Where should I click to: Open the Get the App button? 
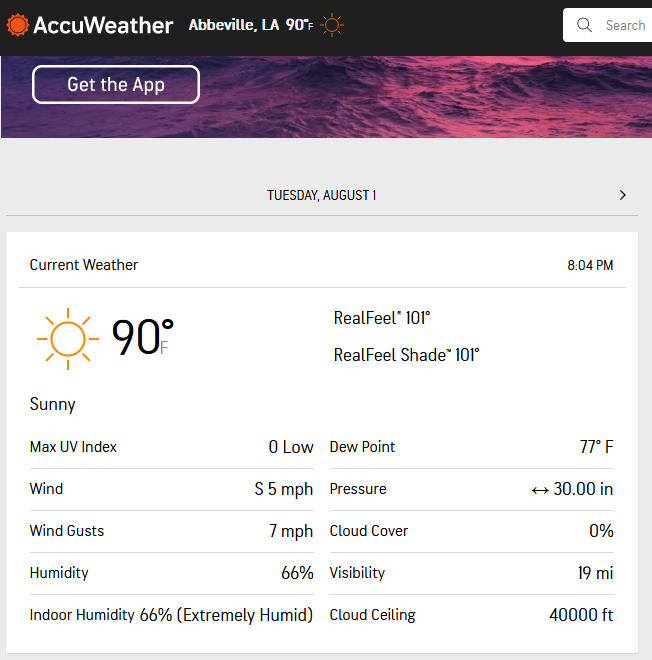pos(116,84)
